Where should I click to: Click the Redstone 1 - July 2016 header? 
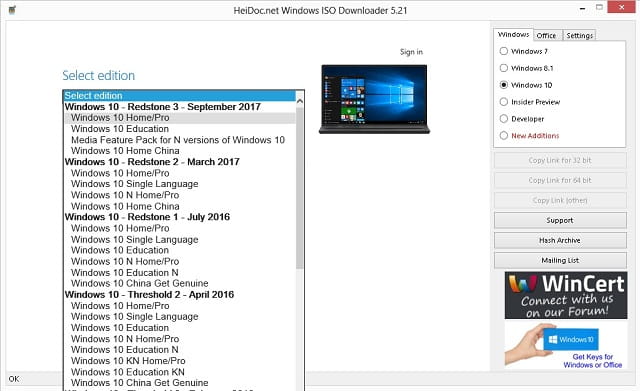[x=180, y=217]
